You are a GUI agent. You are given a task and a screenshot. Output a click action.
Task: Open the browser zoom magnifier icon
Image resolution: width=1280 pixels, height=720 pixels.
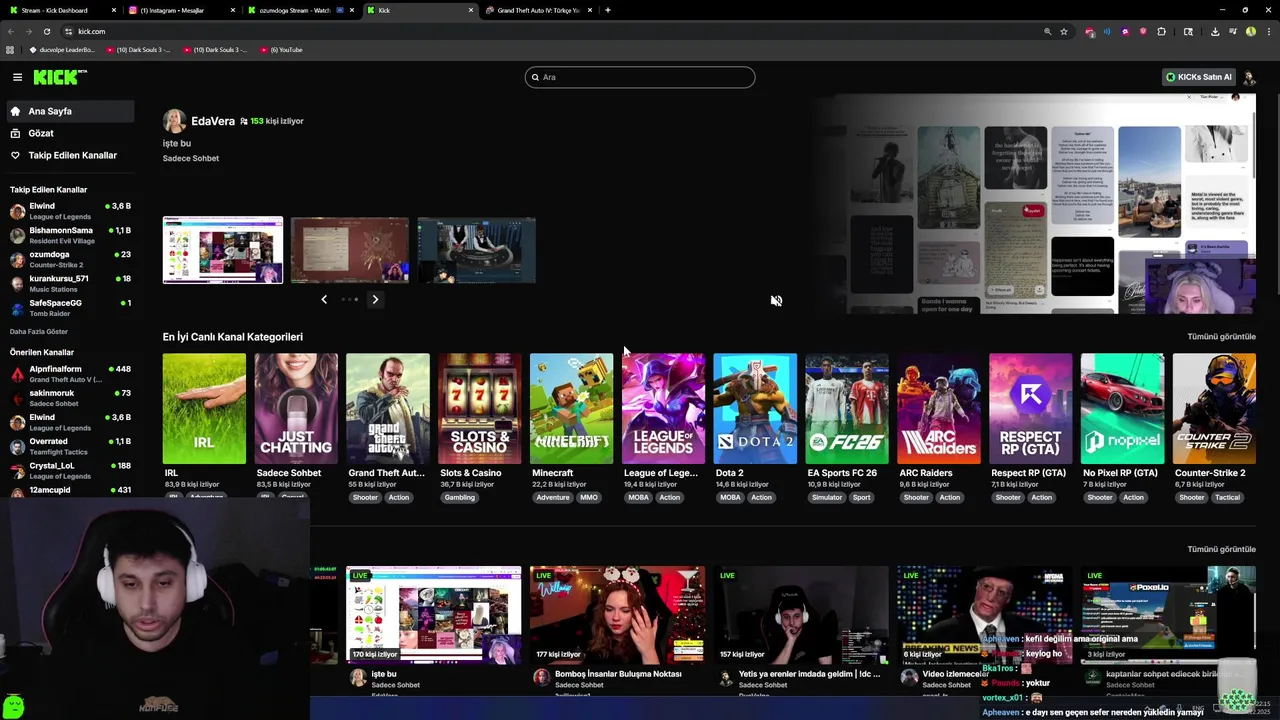click(1048, 31)
